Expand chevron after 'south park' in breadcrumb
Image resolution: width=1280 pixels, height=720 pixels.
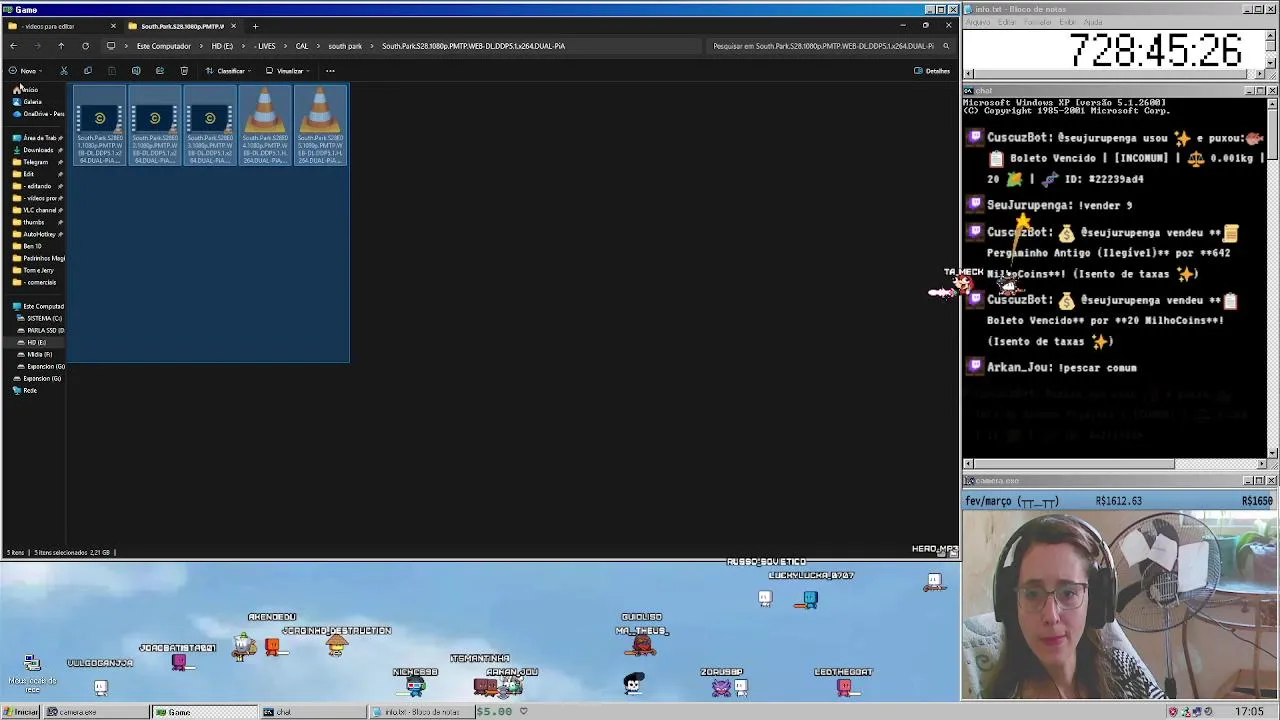click(372, 46)
